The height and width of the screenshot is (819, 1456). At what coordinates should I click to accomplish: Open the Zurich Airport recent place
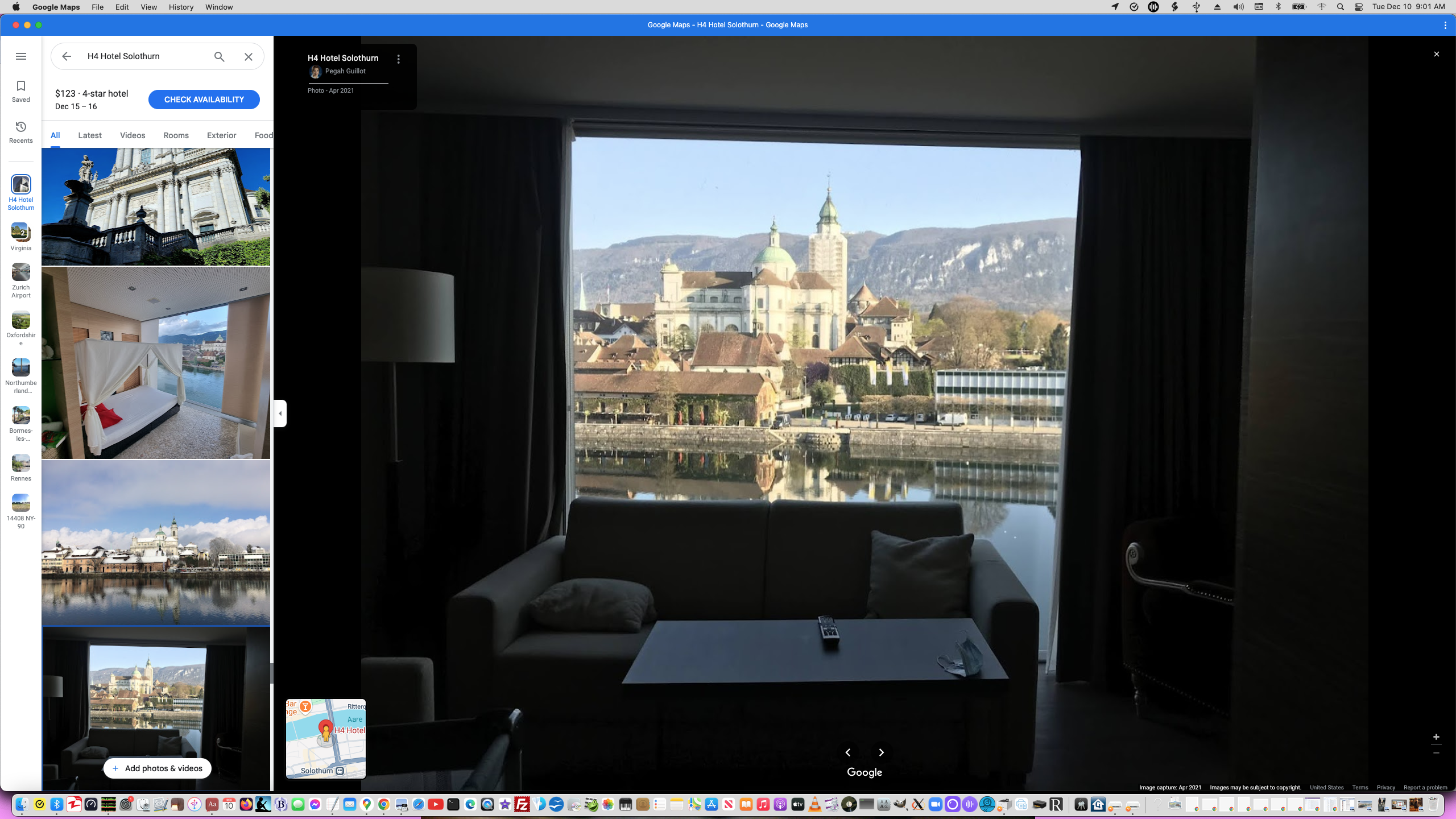point(21,272)
